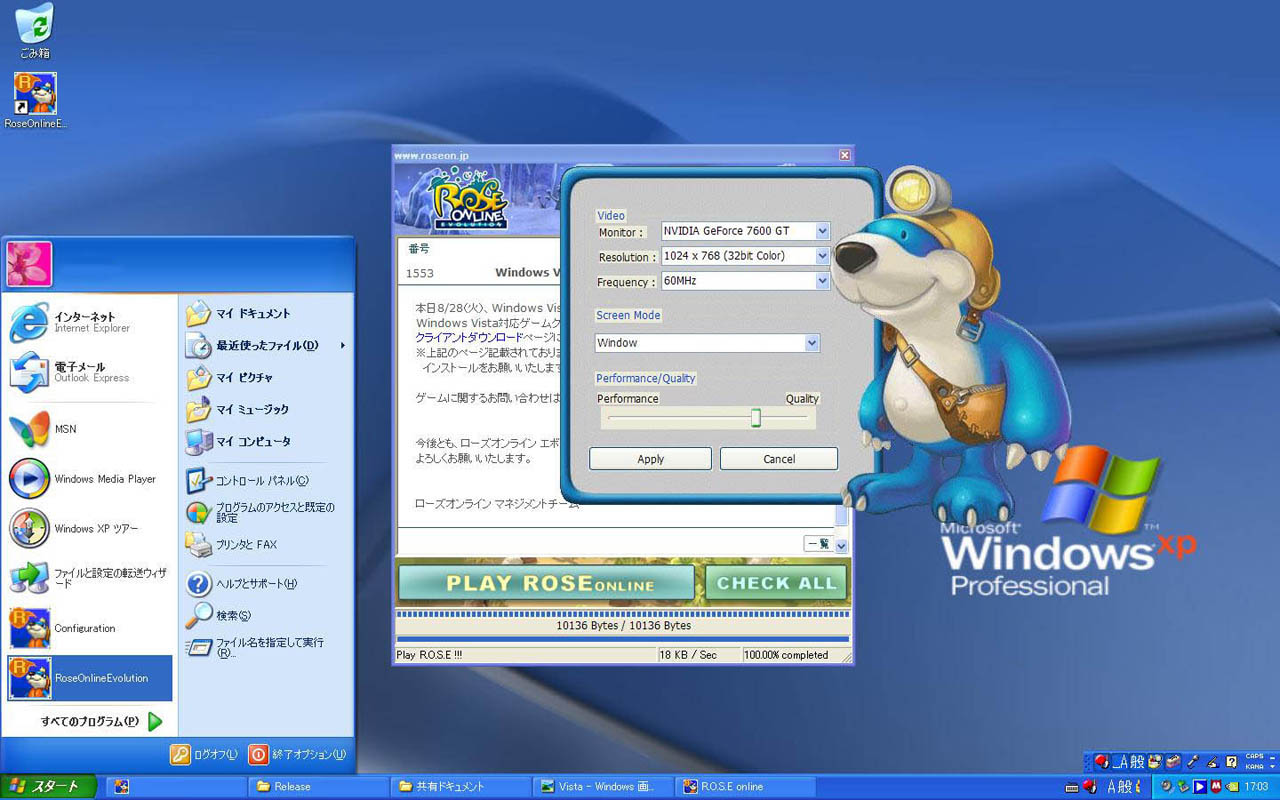The height and width of the screenshot is (800, 1280).
Task: Click the Apply button
Action: point(650,459)
